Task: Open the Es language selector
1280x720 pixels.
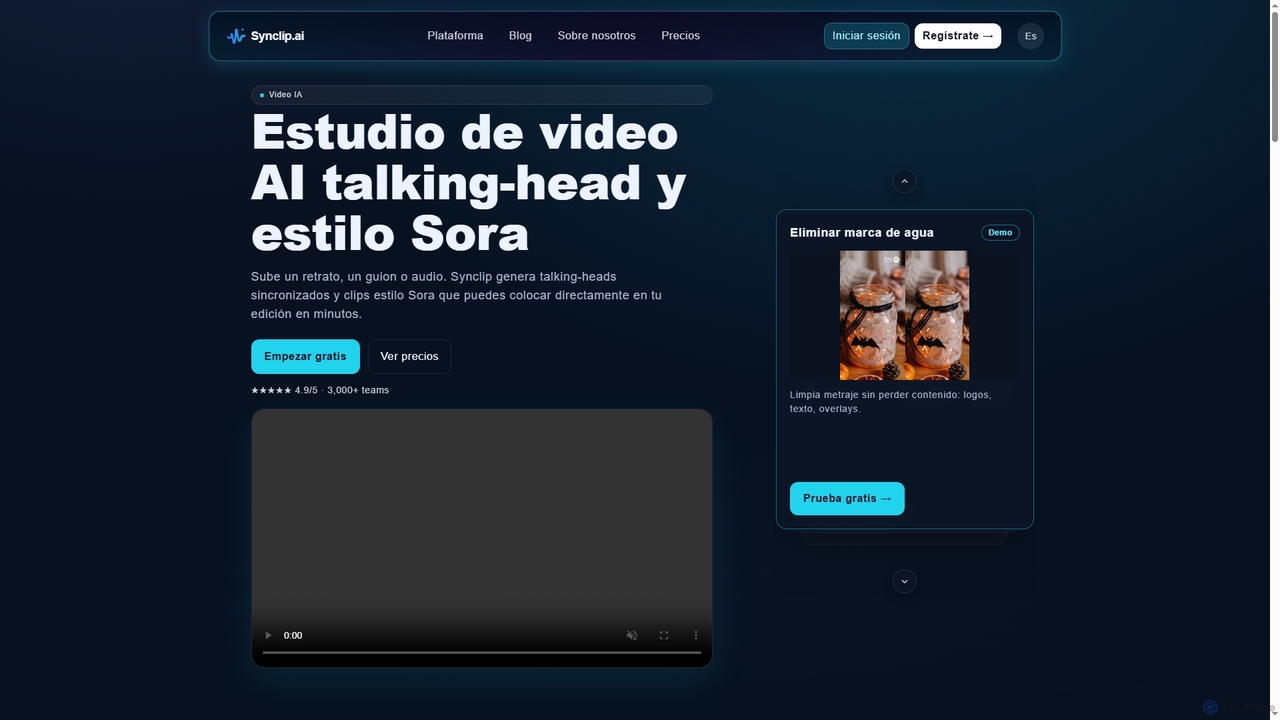Action: coord(1030,36)
